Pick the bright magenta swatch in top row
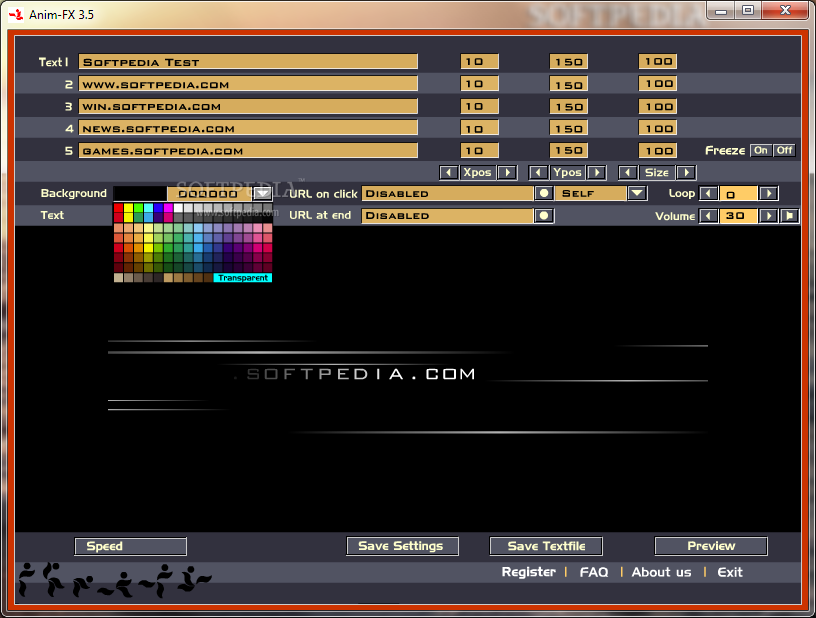 tap(168, 208)
